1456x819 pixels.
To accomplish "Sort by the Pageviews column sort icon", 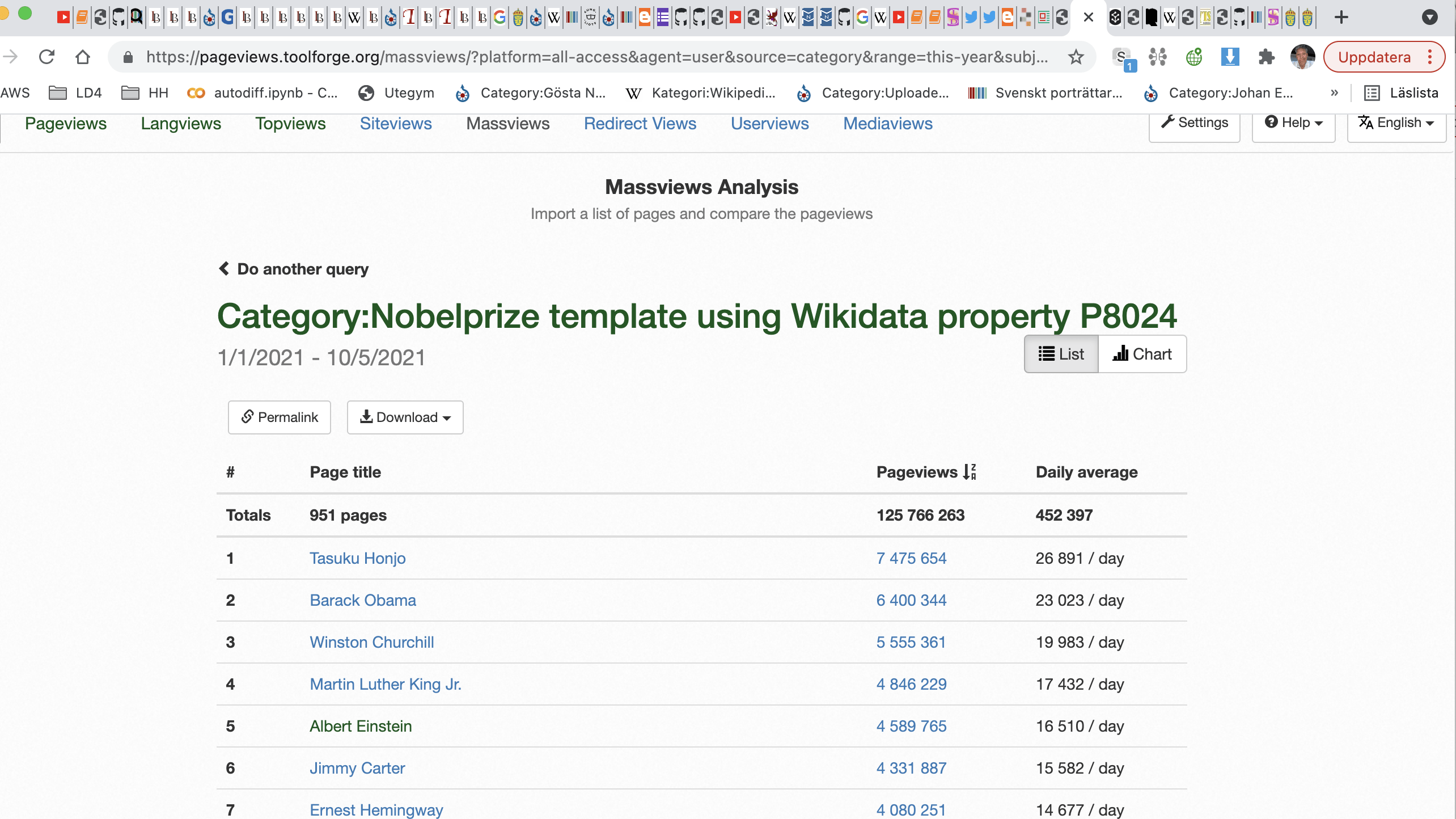I will [970, 472].
